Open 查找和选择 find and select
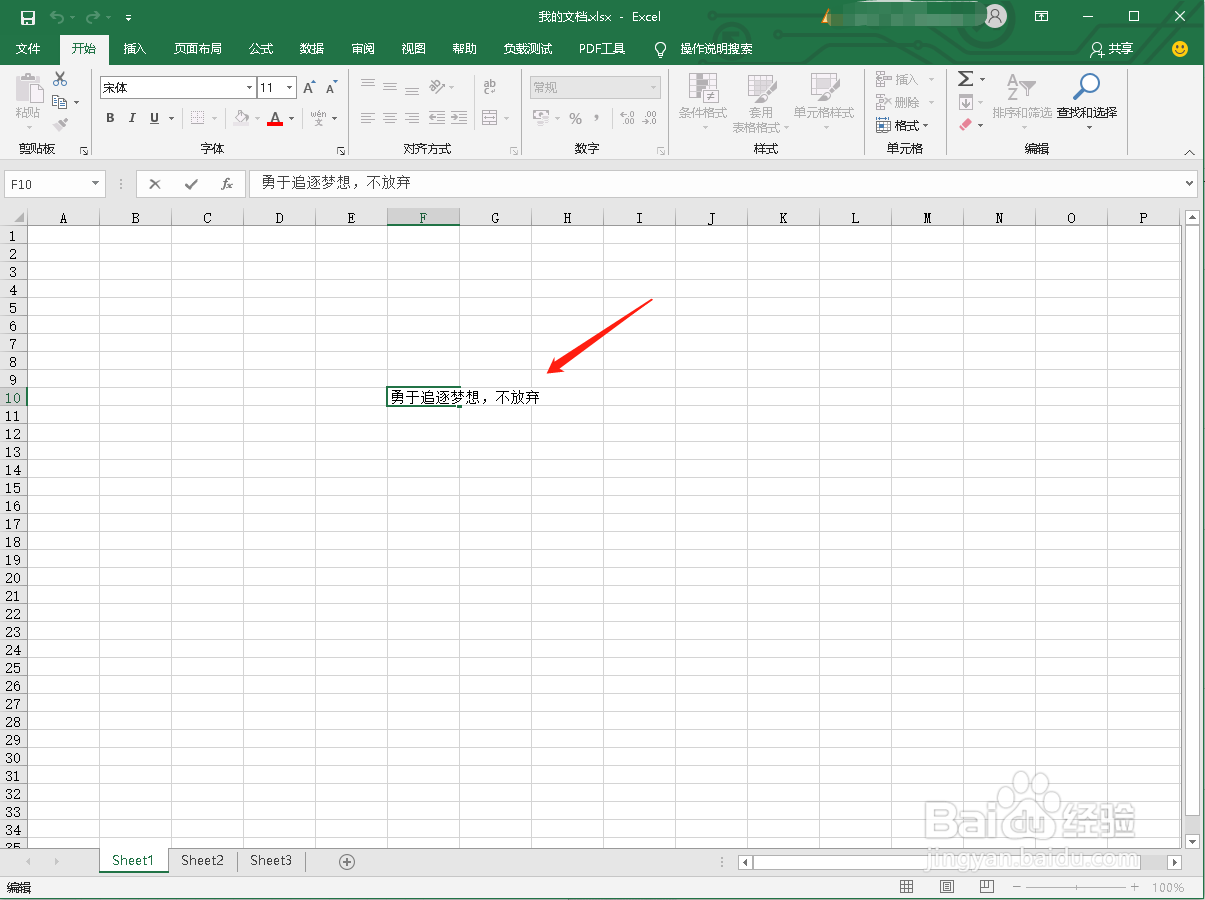The width and height of the screenshot is (1205, 900). coord(1087,100)
